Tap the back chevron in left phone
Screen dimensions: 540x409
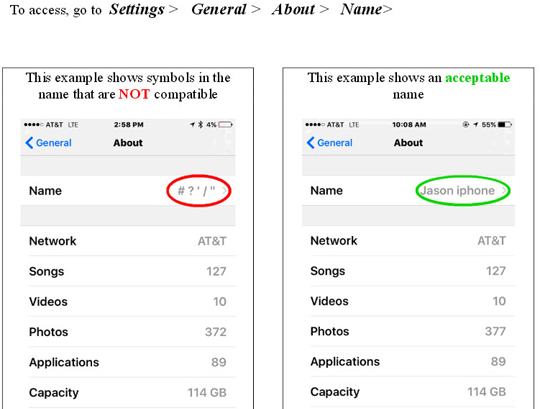coord(29,143)
